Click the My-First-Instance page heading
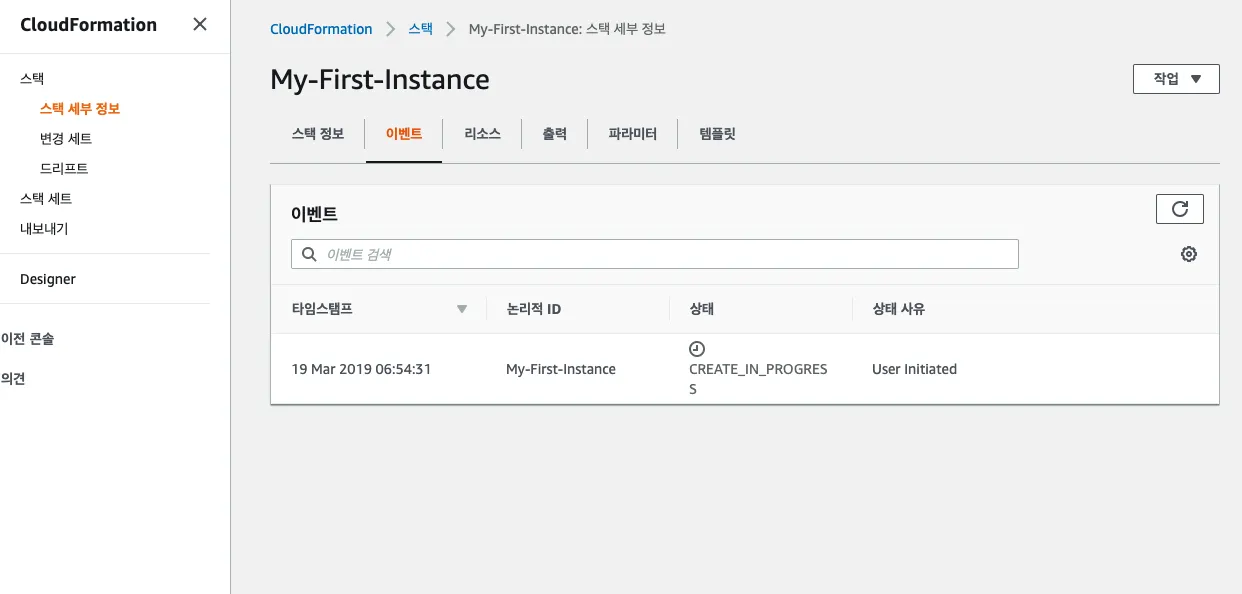The height and width of the screenshot is (594, 1242). point(380,79)
